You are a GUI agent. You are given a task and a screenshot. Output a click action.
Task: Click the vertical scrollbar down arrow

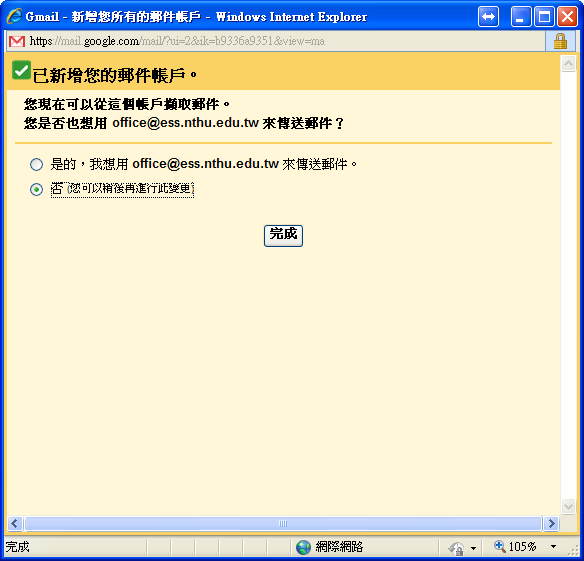point(568,507)
